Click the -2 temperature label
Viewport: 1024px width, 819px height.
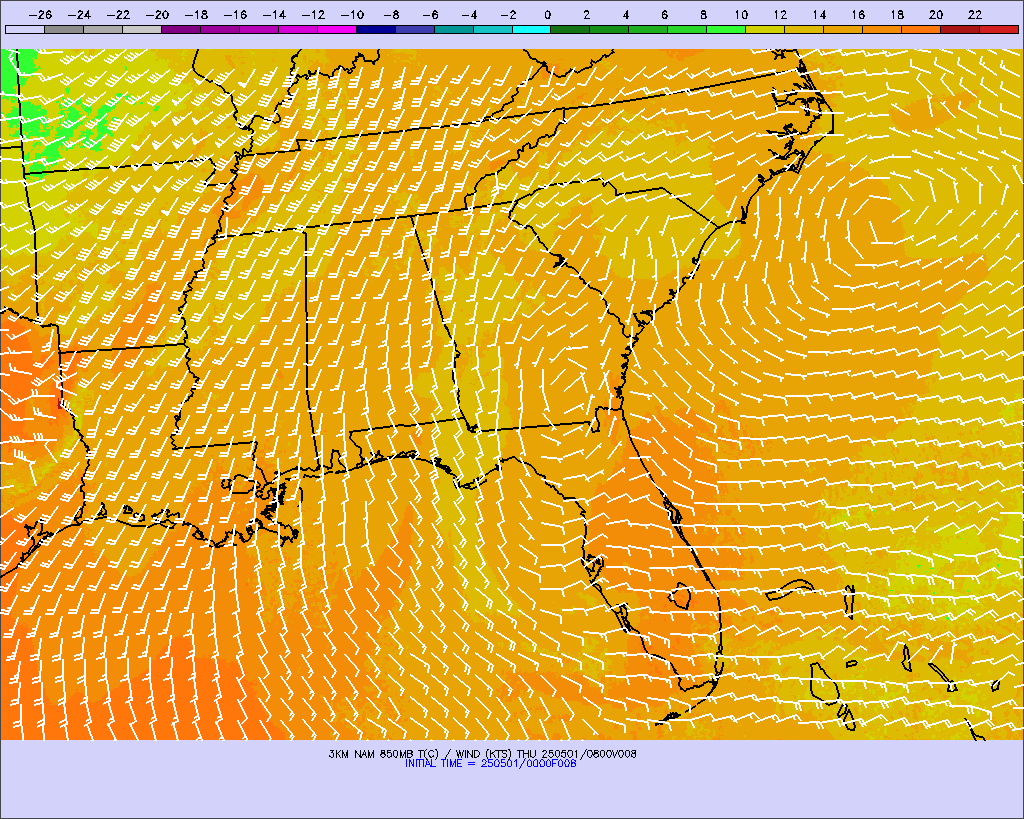click(x=508, y=14)
